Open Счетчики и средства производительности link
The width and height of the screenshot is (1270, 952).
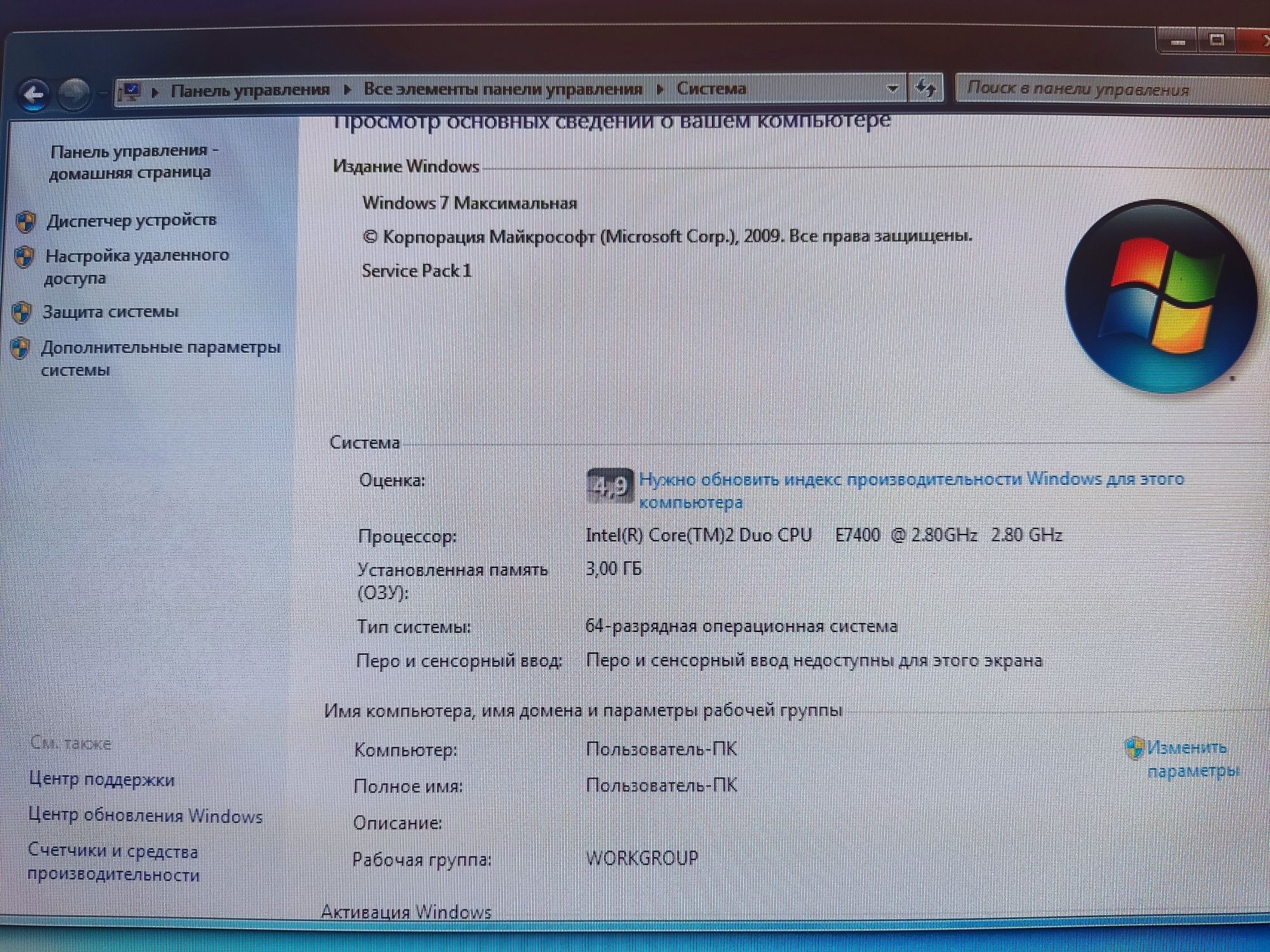[x=113, y=863]
